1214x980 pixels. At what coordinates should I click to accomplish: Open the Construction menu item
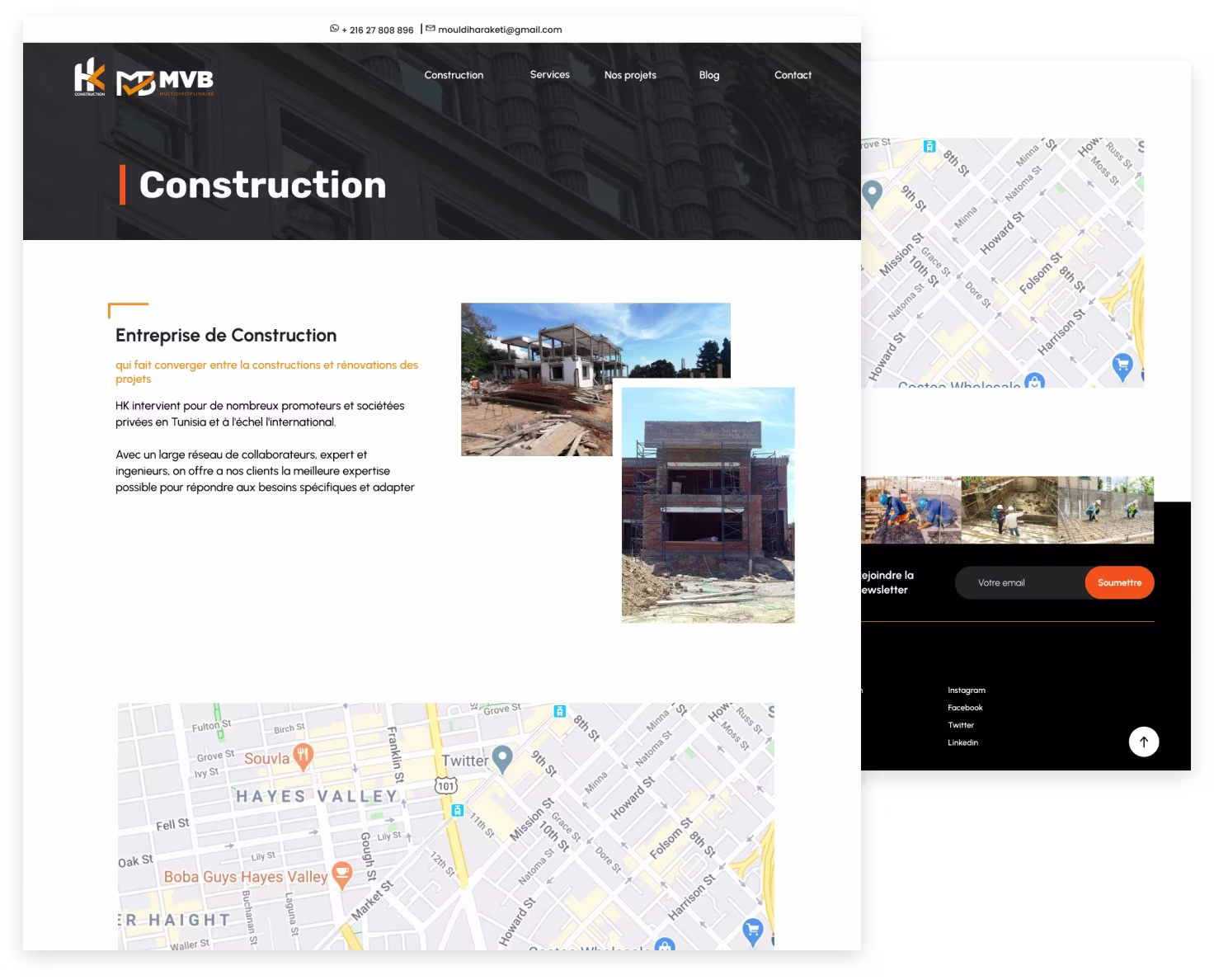pyautogui.click(x=454, y=75)
